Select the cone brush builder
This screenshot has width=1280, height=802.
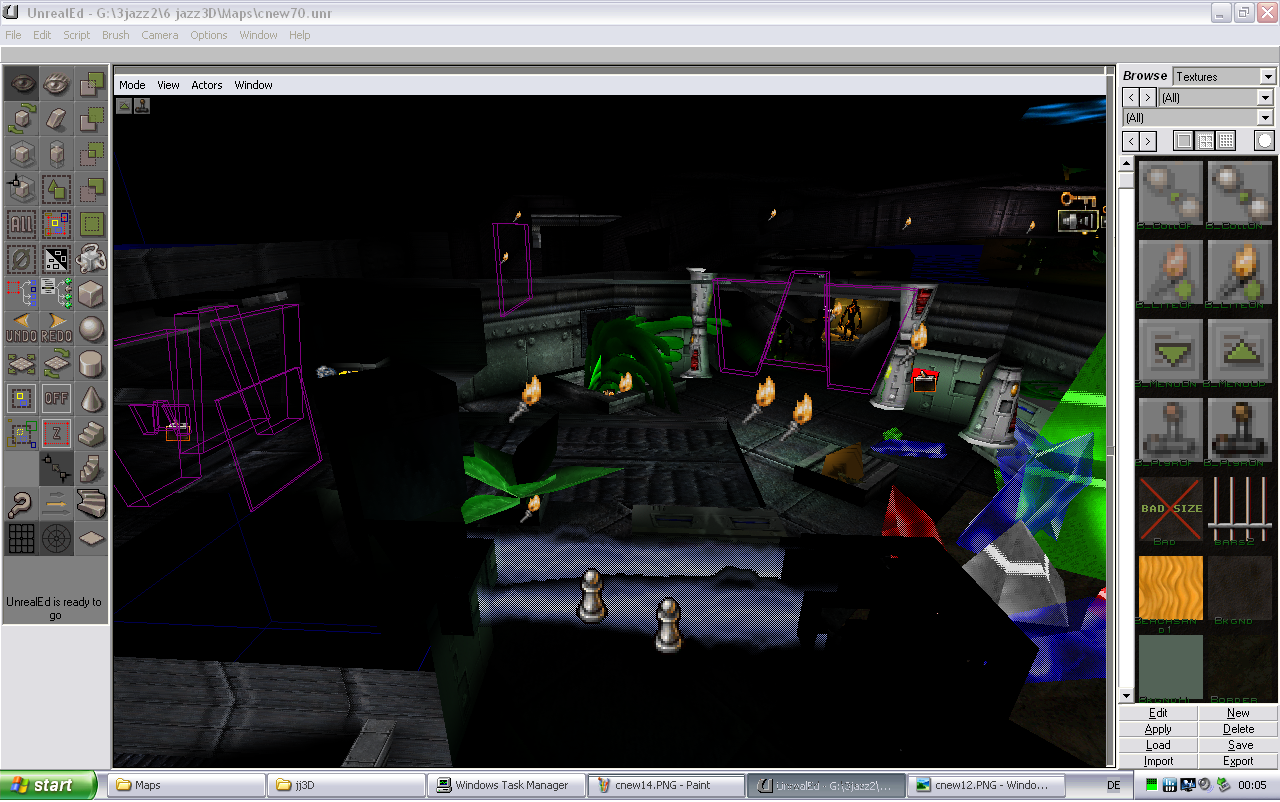(x=91, y=399)
